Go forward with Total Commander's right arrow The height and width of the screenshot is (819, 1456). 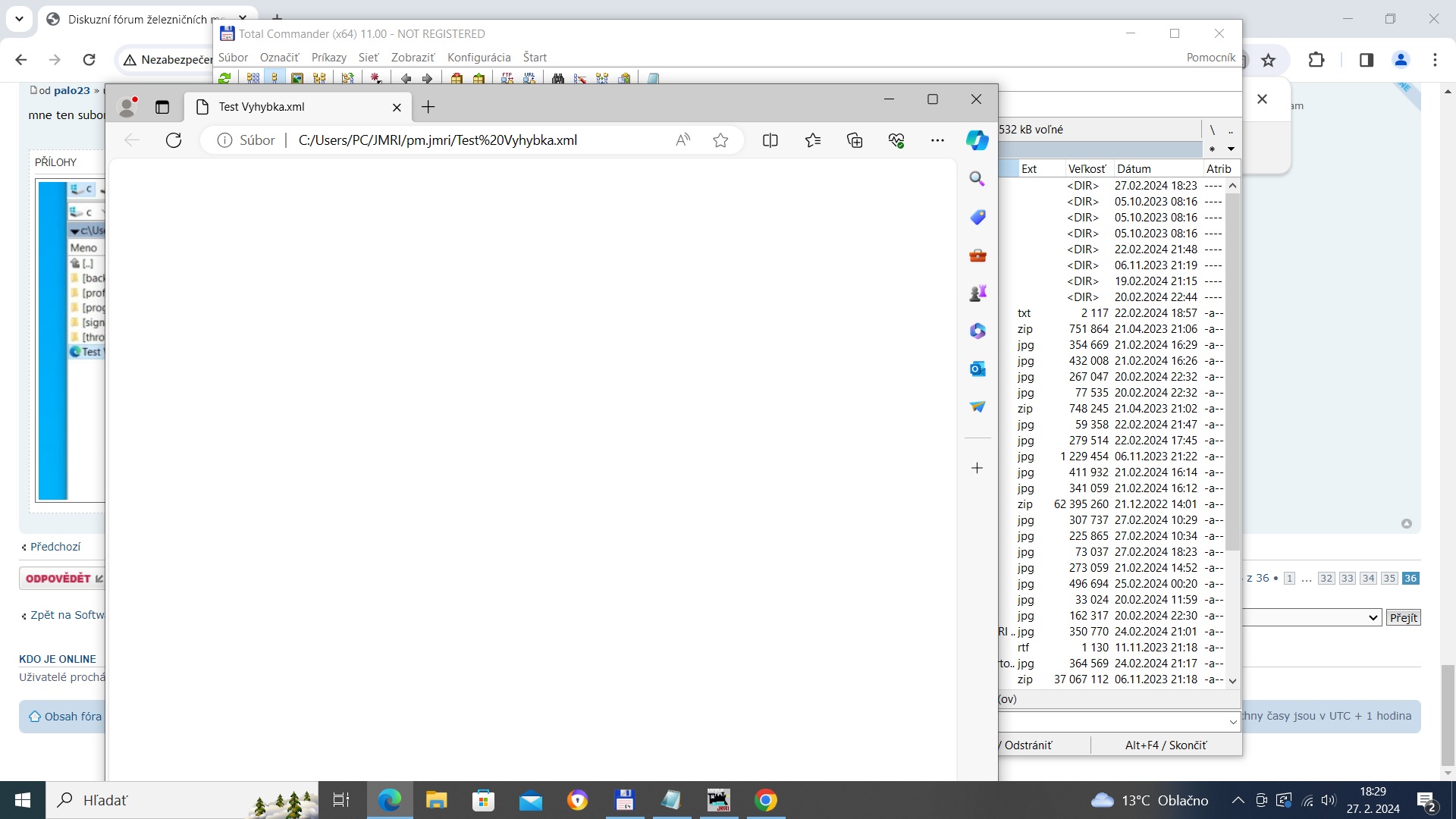(x=428, y=78)
